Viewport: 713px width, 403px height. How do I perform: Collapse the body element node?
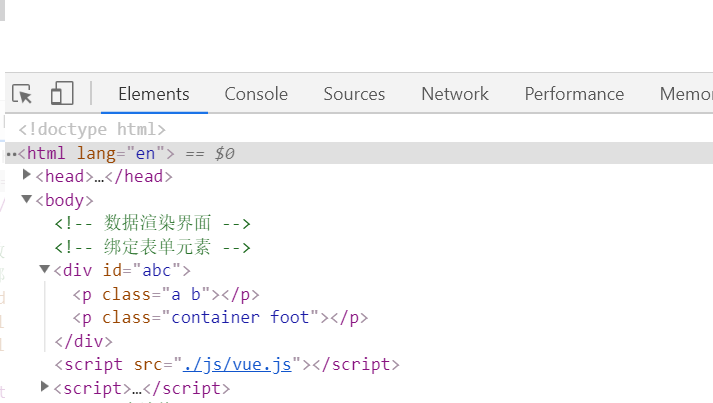click(27, 200)
